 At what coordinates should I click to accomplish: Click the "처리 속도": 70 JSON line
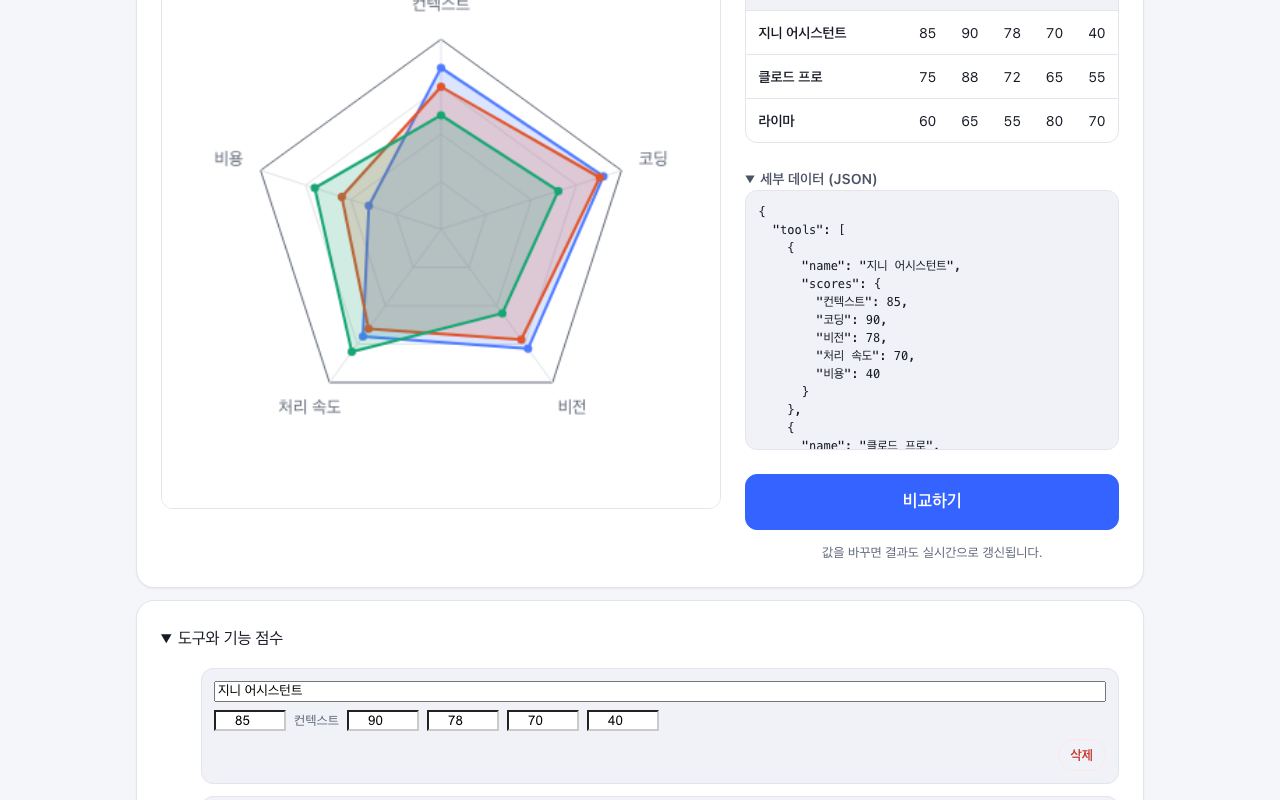click(x=865, y=356)
